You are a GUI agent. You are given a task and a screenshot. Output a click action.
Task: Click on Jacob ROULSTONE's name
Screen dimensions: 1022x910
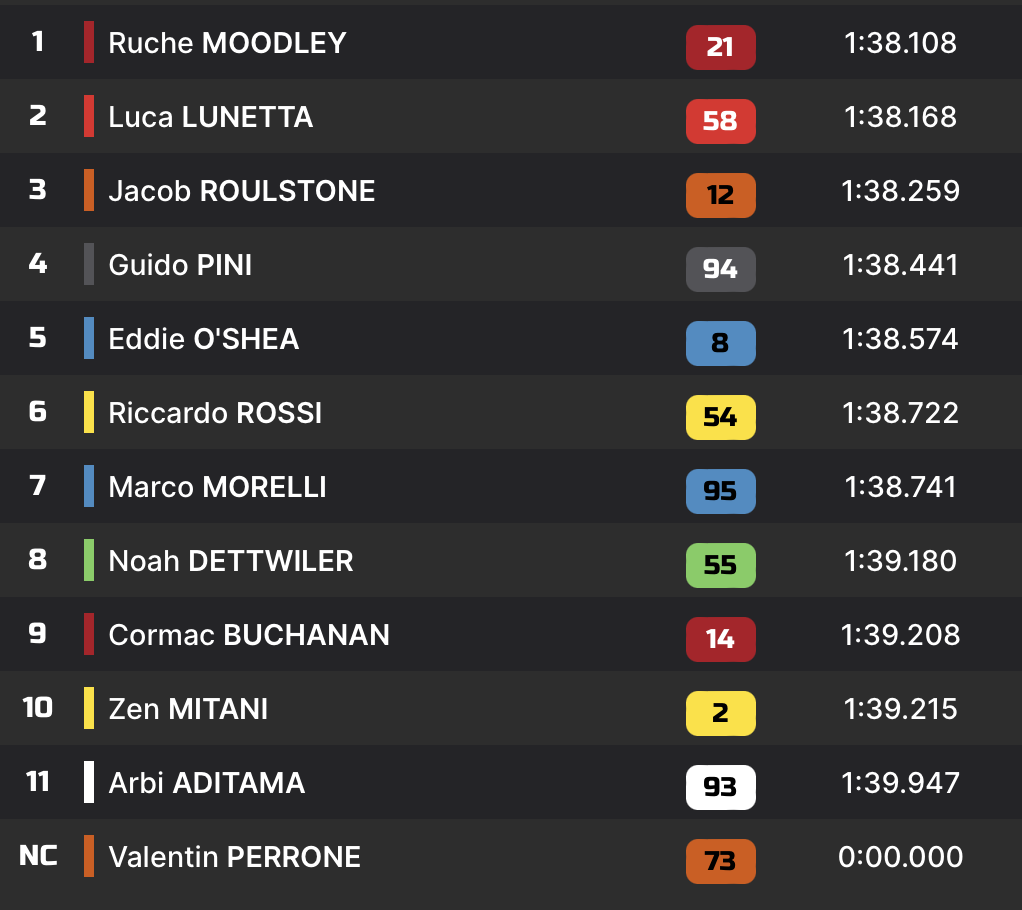click(241, 191)
